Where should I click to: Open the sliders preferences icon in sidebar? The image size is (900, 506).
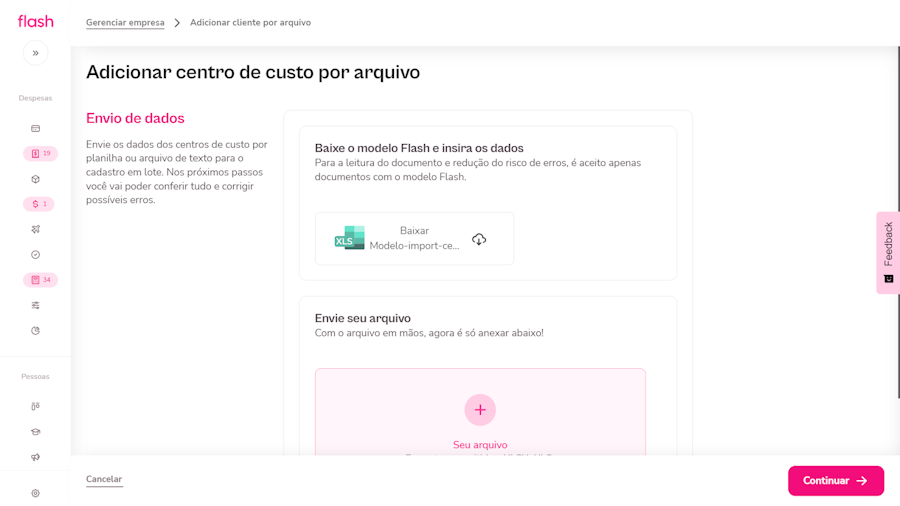[x=36, y=305]
